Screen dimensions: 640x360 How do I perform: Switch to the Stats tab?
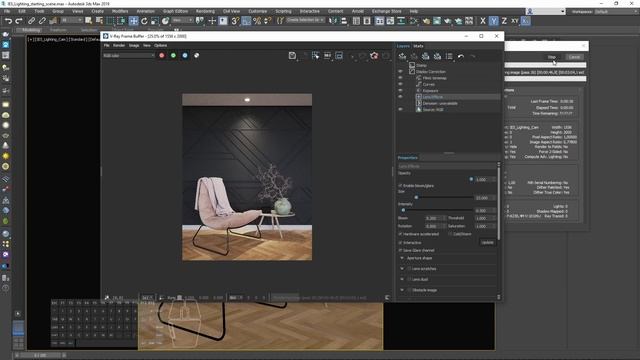coord(418,46)
